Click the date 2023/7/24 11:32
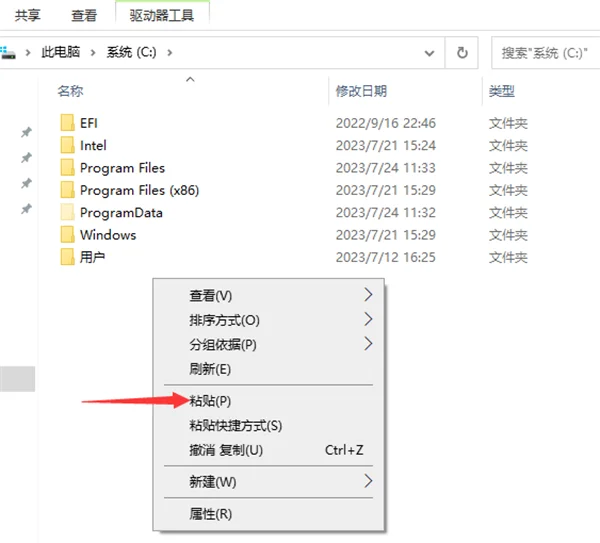The height and width of the screenshot is (543, 600). click(x=386, y=213)
